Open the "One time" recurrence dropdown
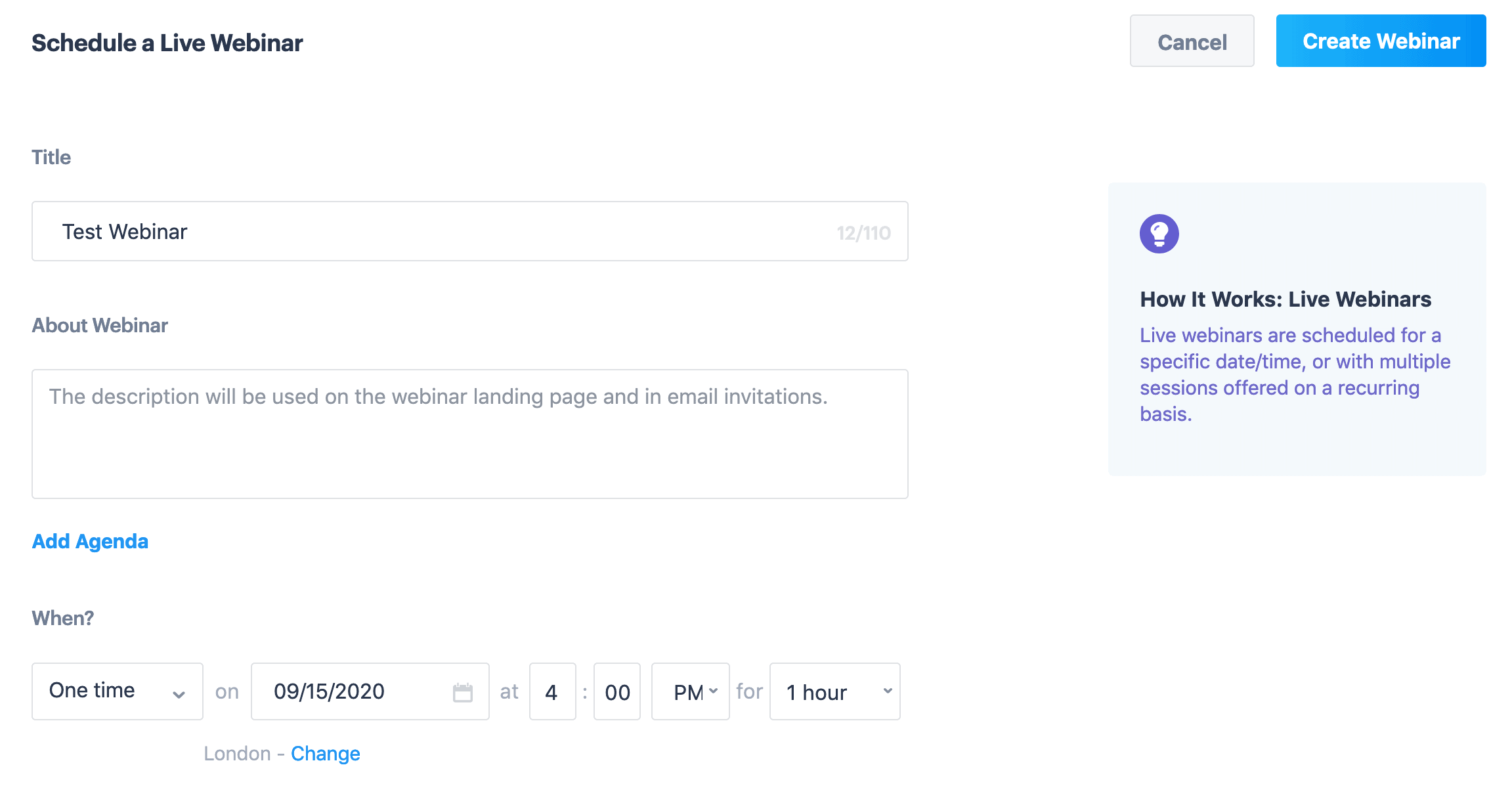1512x786 pixels. coord(118,691)
